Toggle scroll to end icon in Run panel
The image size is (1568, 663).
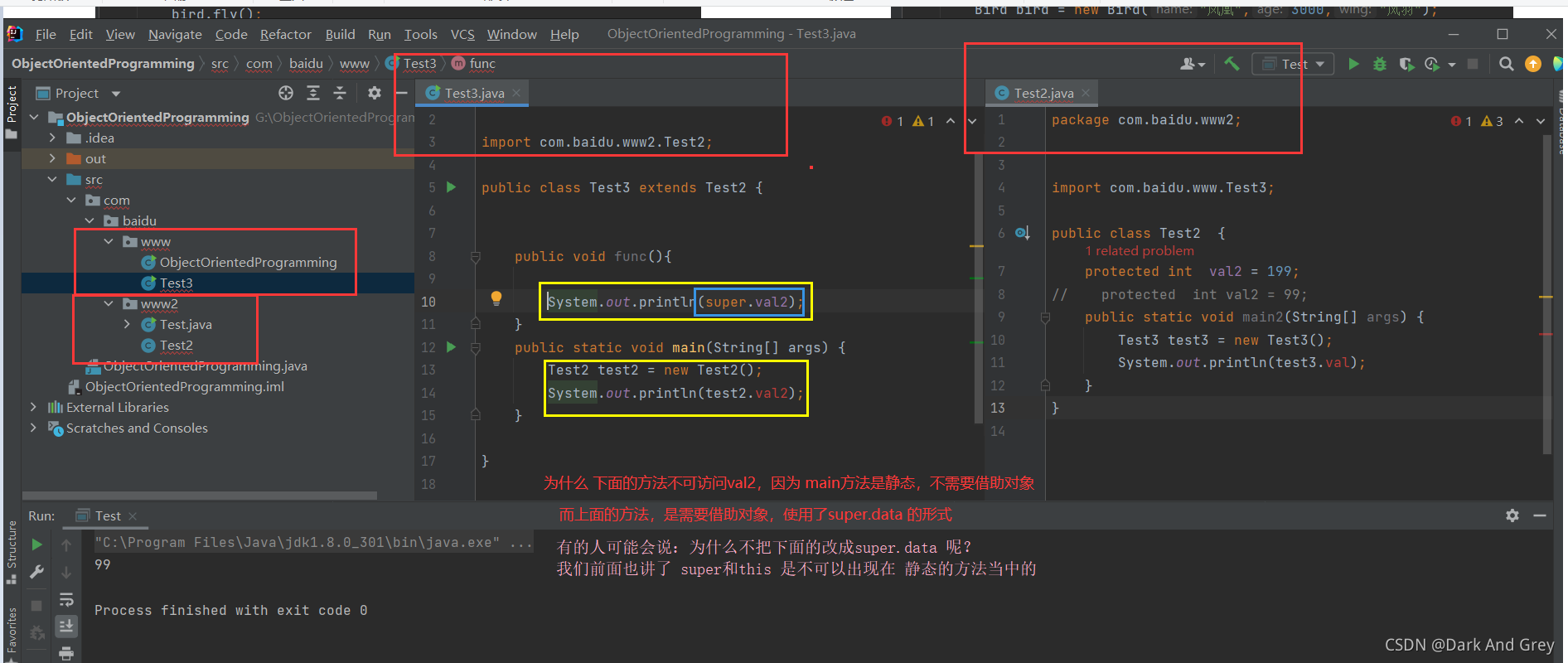[x=66, y=626]
